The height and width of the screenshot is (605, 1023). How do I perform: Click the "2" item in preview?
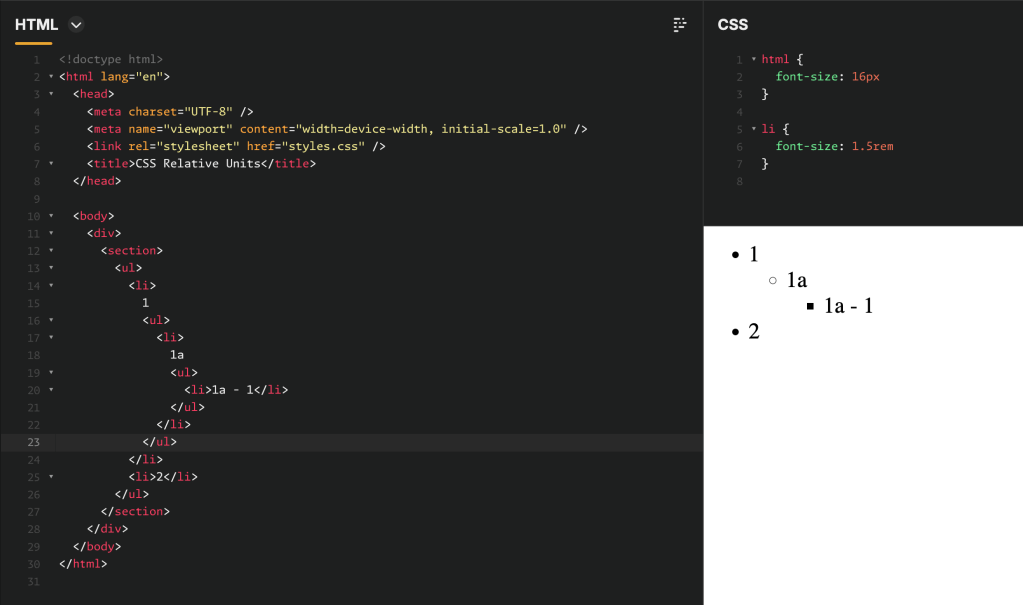click(754, 331)
